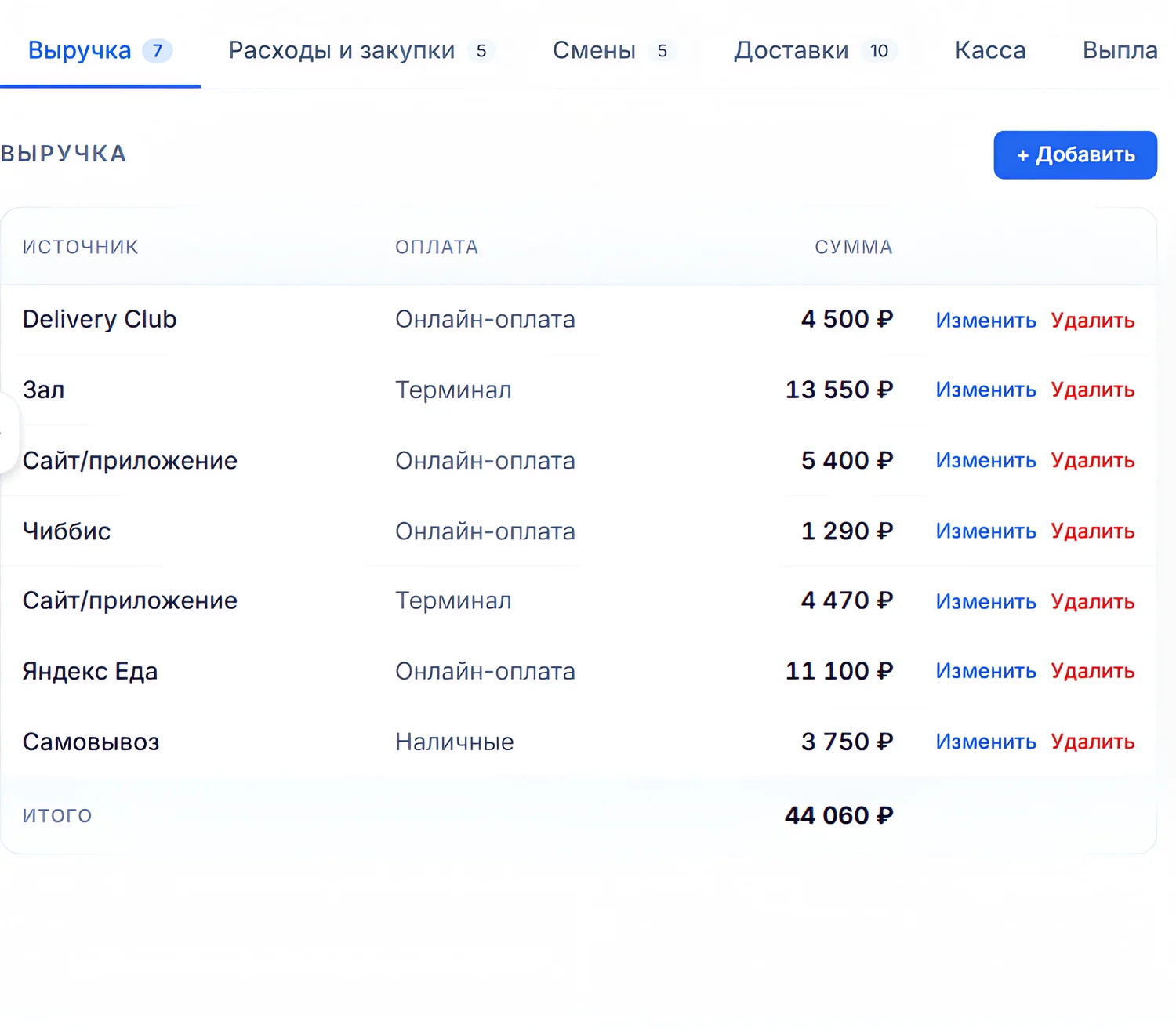Select the Яндекс Еда source name
Image resolution: width=1176 pixels, height=1030 pixels.
(x=90, y=671)
